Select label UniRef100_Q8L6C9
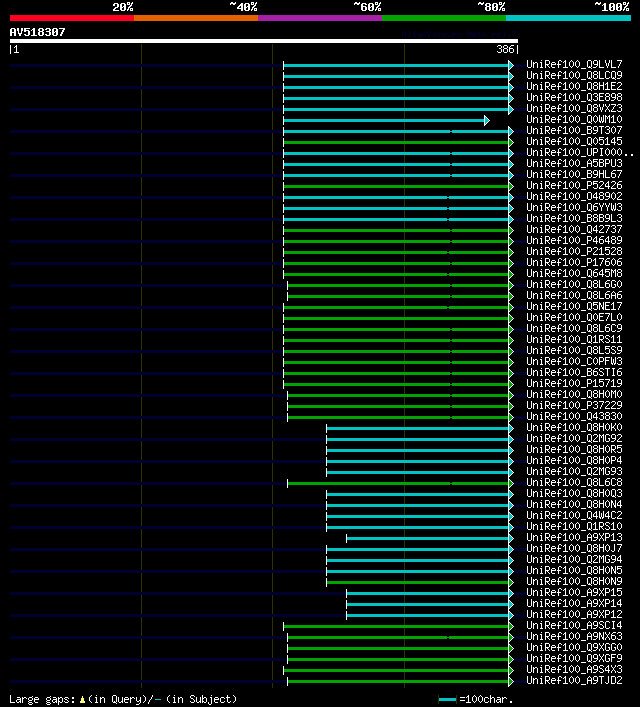Viewport: 640px width, 707px height. point(574,328)
